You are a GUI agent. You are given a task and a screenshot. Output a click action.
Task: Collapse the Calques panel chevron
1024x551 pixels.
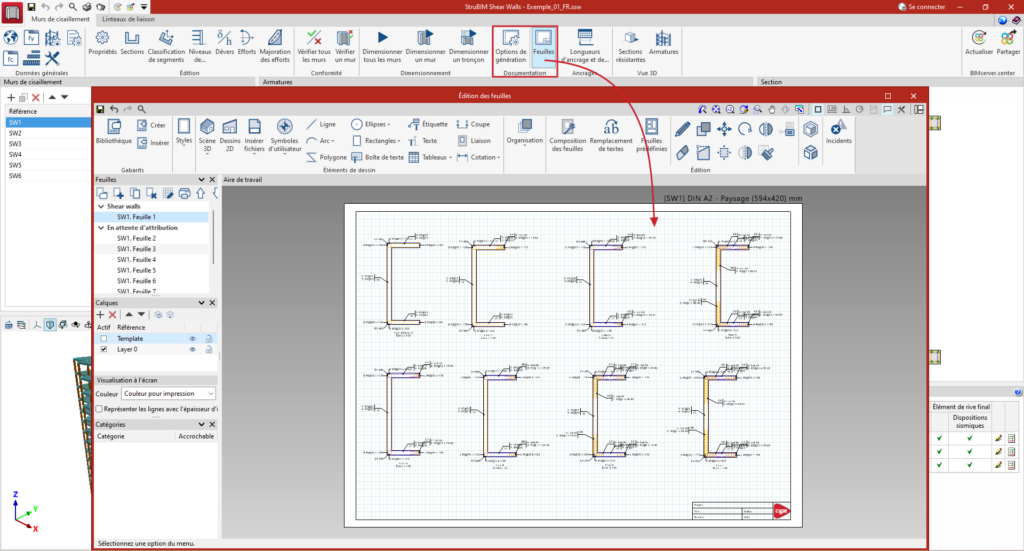(x=201, y=303)
